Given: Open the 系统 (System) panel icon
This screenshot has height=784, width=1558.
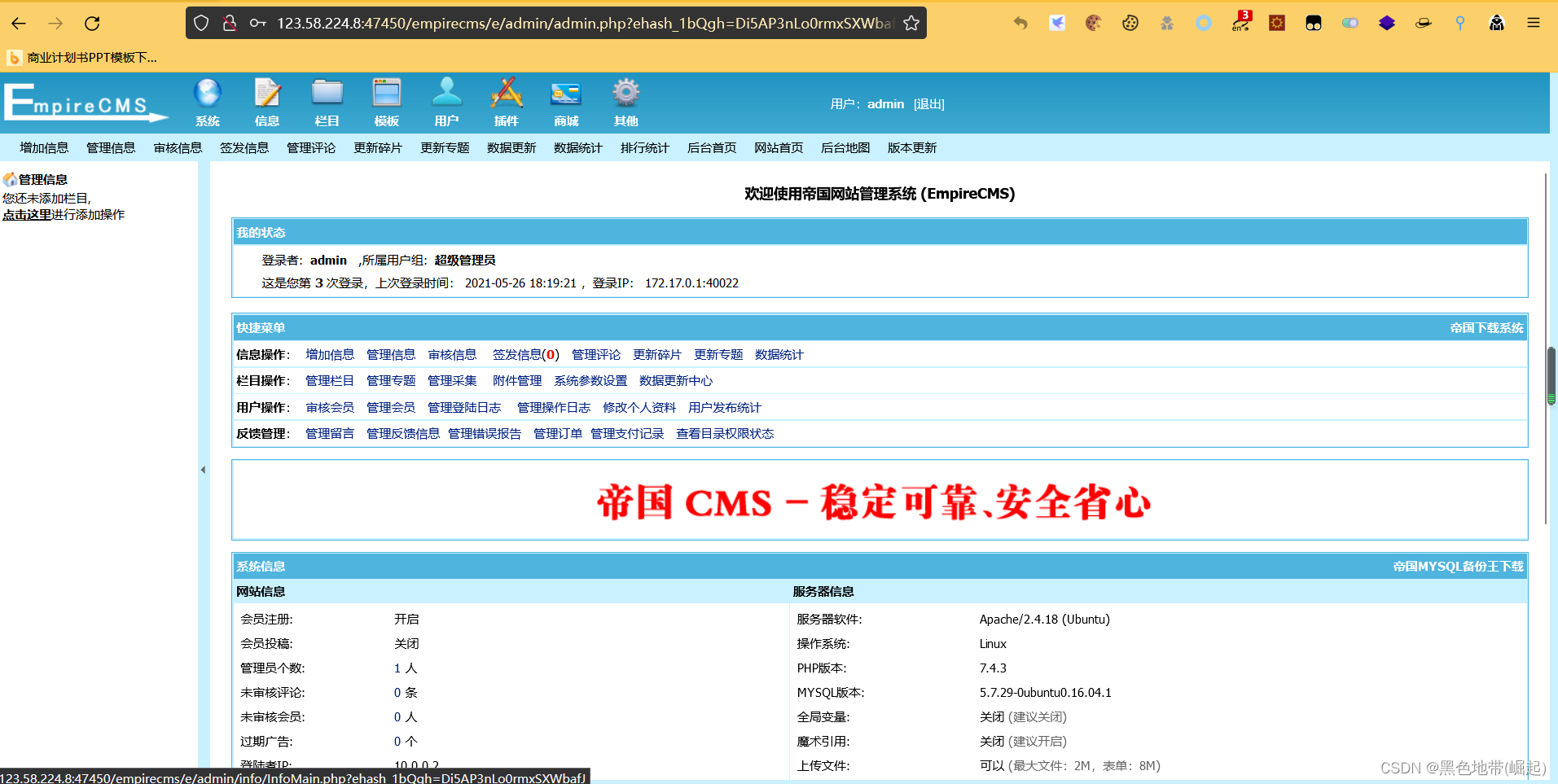Looking at the screenshot, I should pyautogui.click(x=208, y=96).
